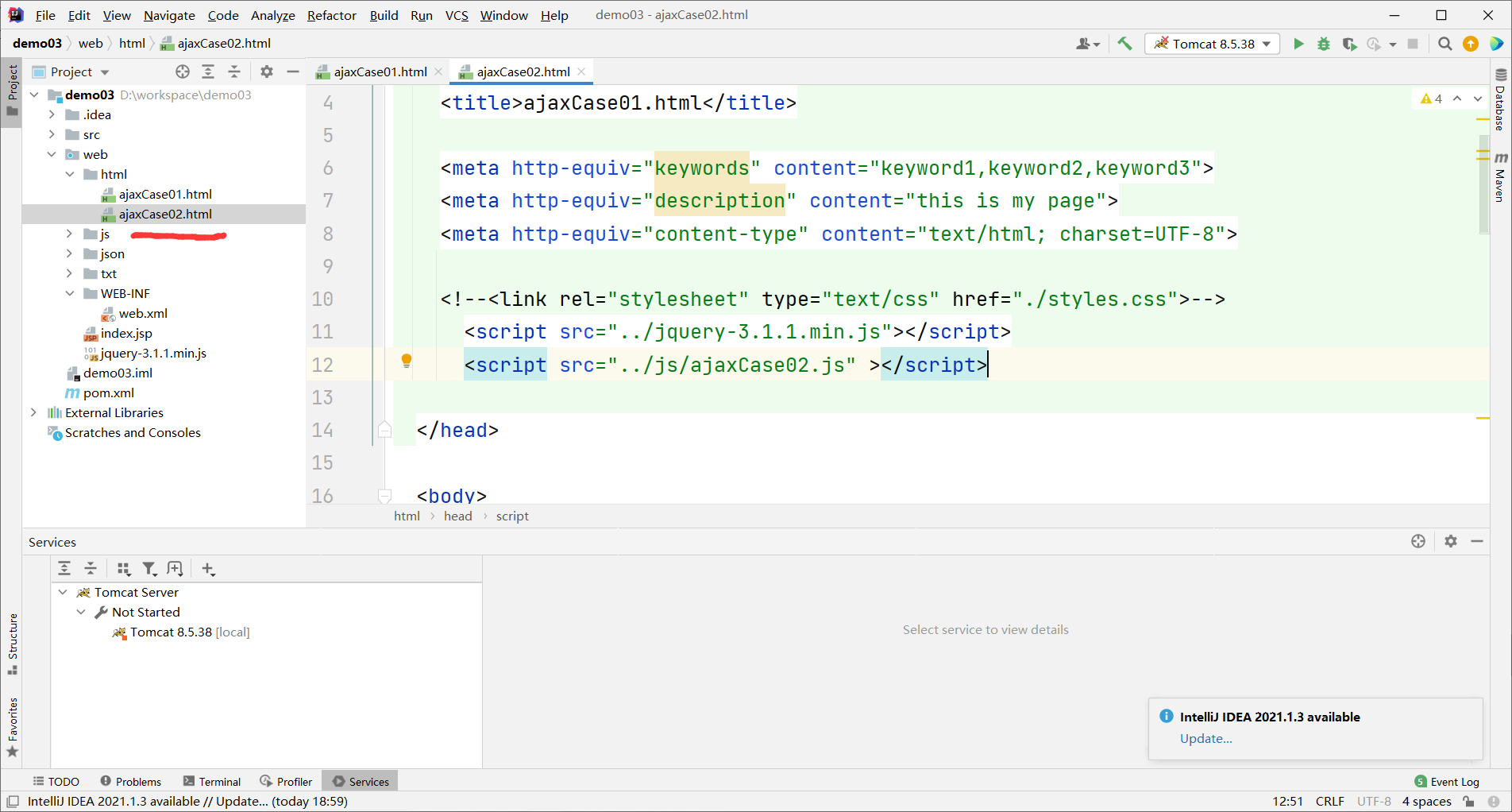
Task: Open Search Everywhere magnifier icon
Action: click(x=1444, y=44)
